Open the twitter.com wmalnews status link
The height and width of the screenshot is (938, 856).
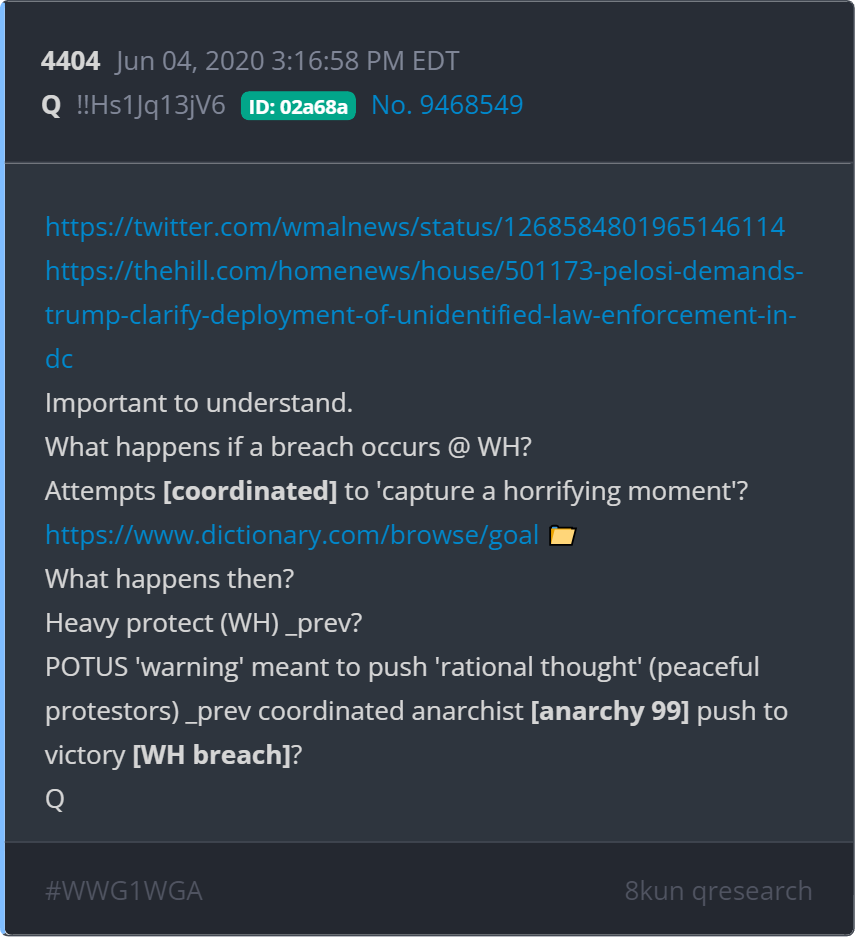click(x=415, y=227)
